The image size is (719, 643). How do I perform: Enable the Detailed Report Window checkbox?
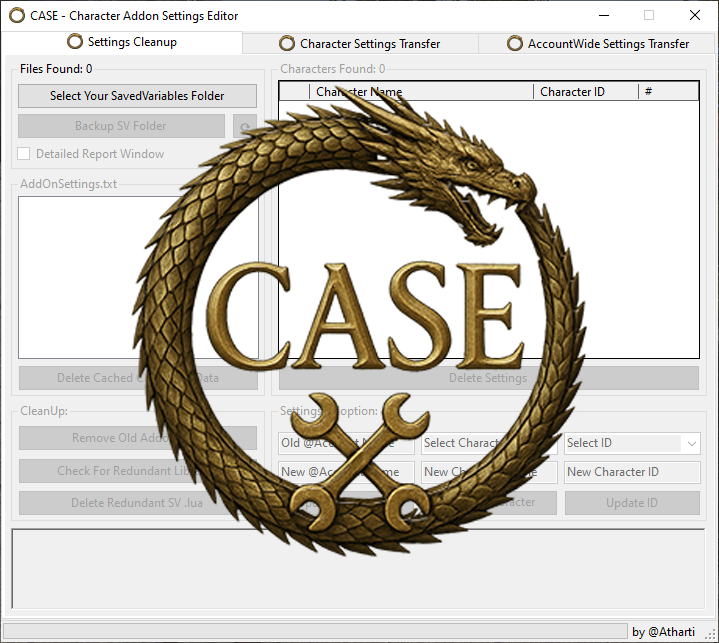coord(24,154)
